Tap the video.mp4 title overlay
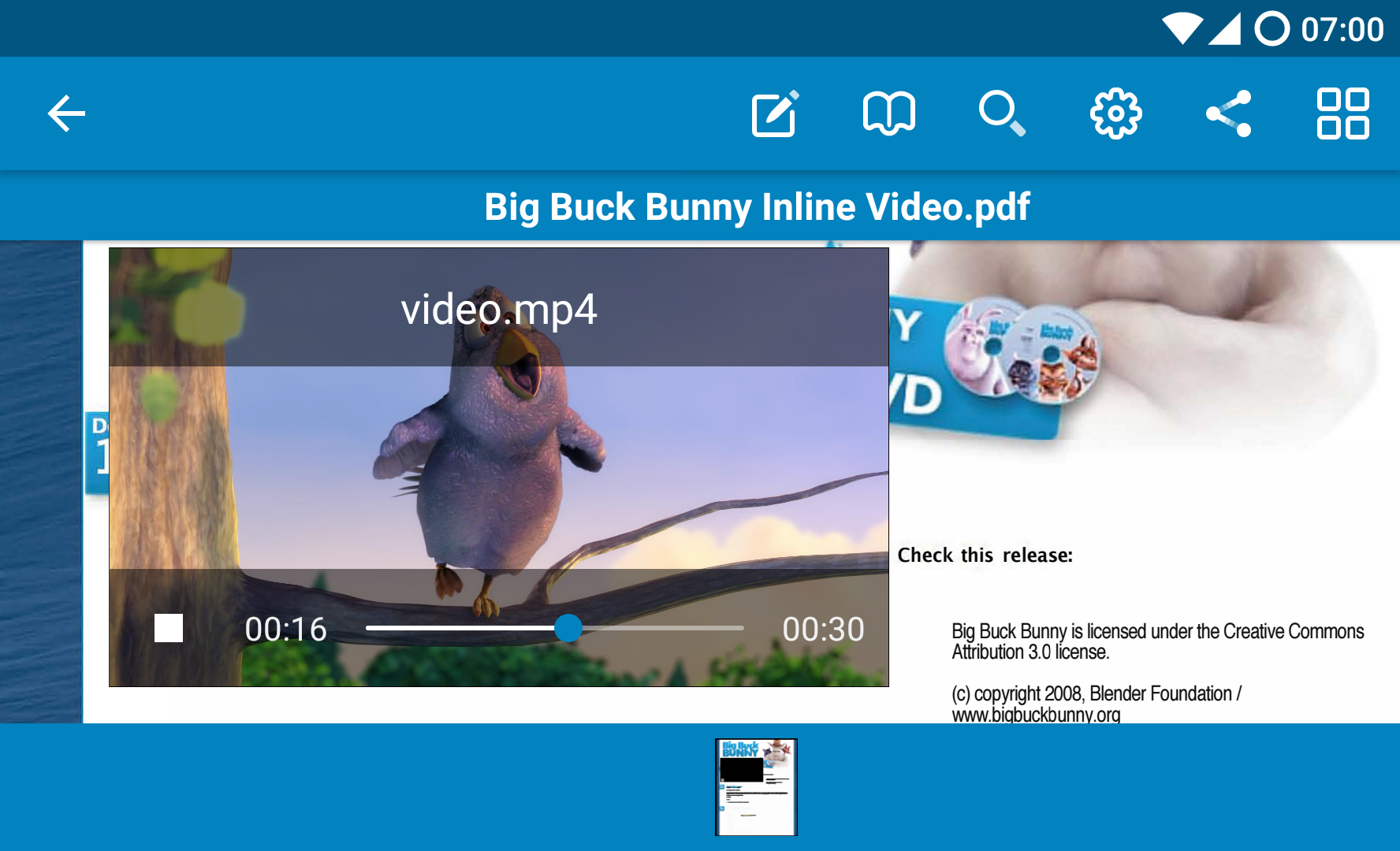 (498, 309)
